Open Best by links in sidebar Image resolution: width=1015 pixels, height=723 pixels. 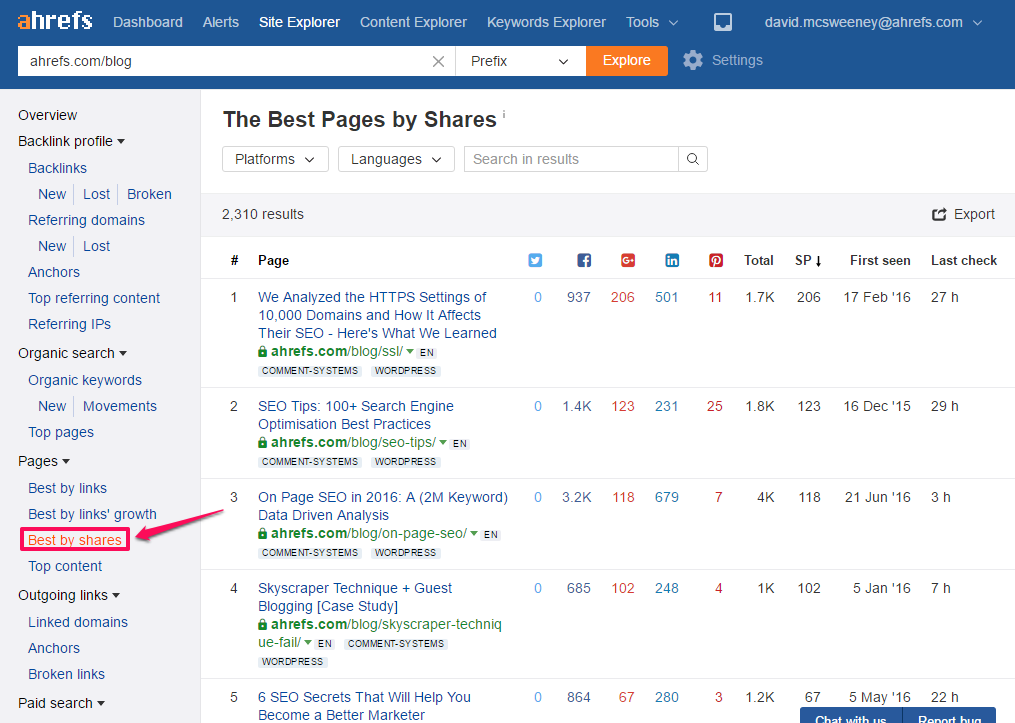(x=67, y=489)
